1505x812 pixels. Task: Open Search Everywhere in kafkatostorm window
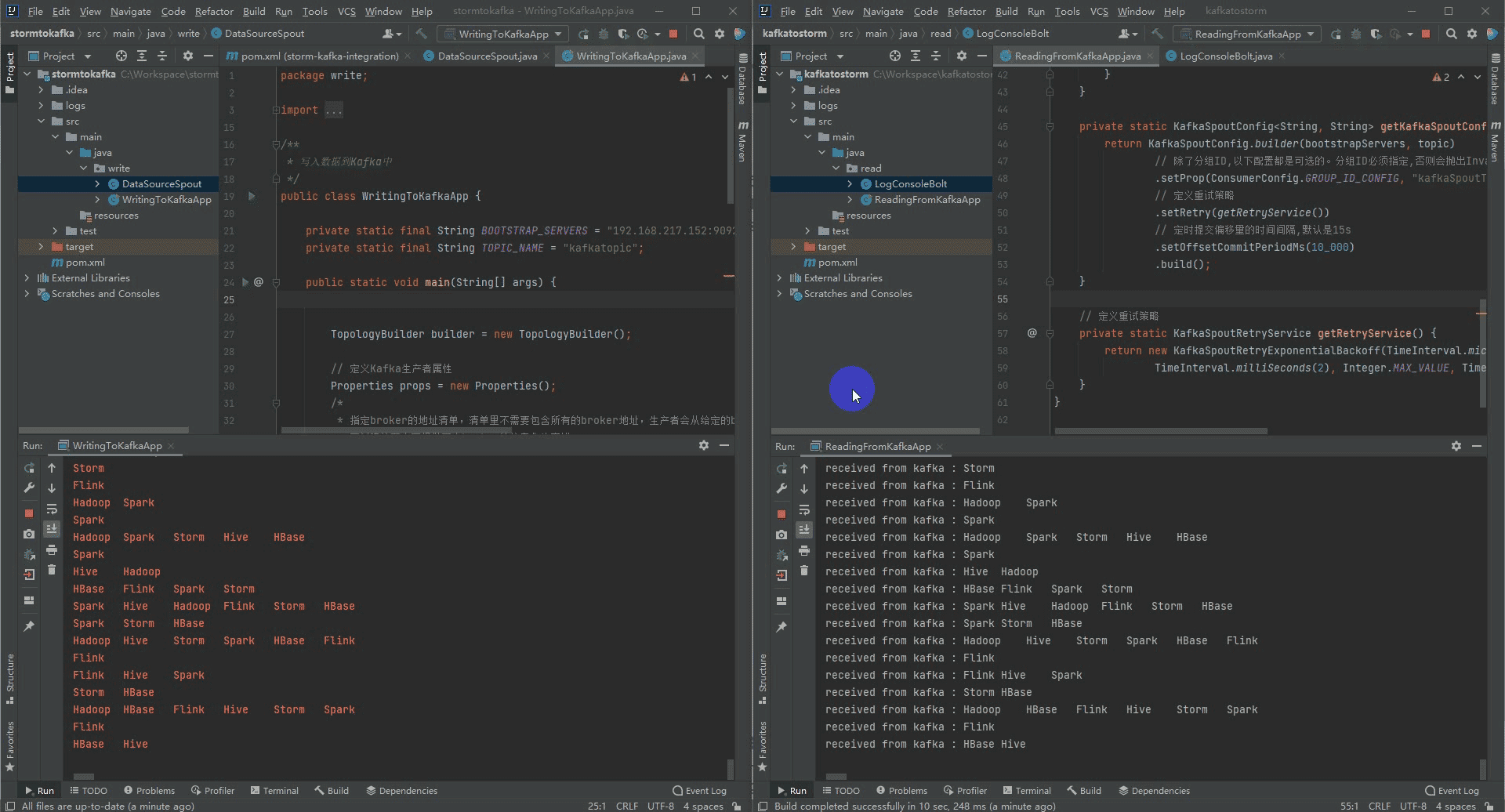[x=1451, y=34]
